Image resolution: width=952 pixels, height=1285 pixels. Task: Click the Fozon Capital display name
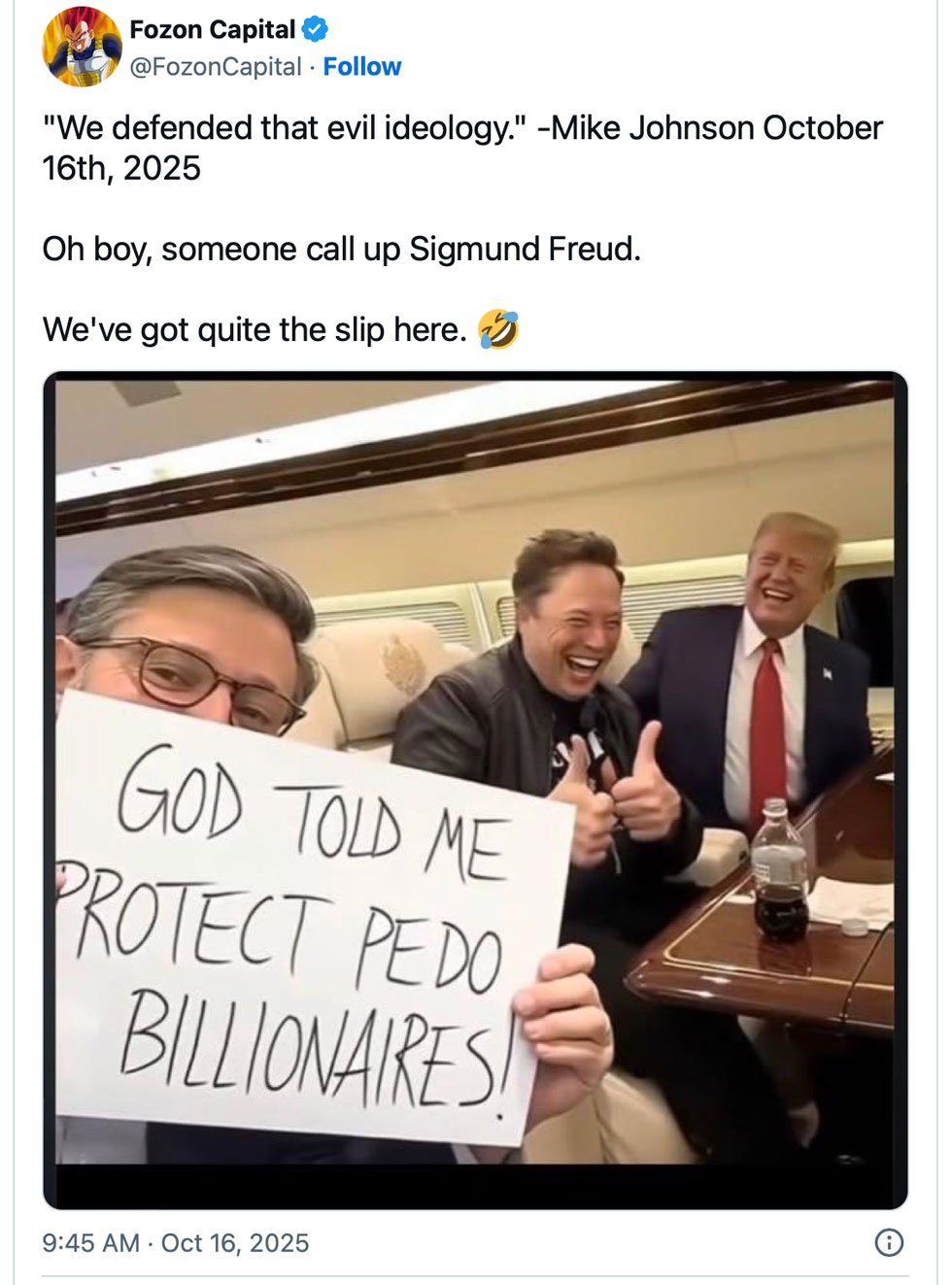tap(212, 30)
